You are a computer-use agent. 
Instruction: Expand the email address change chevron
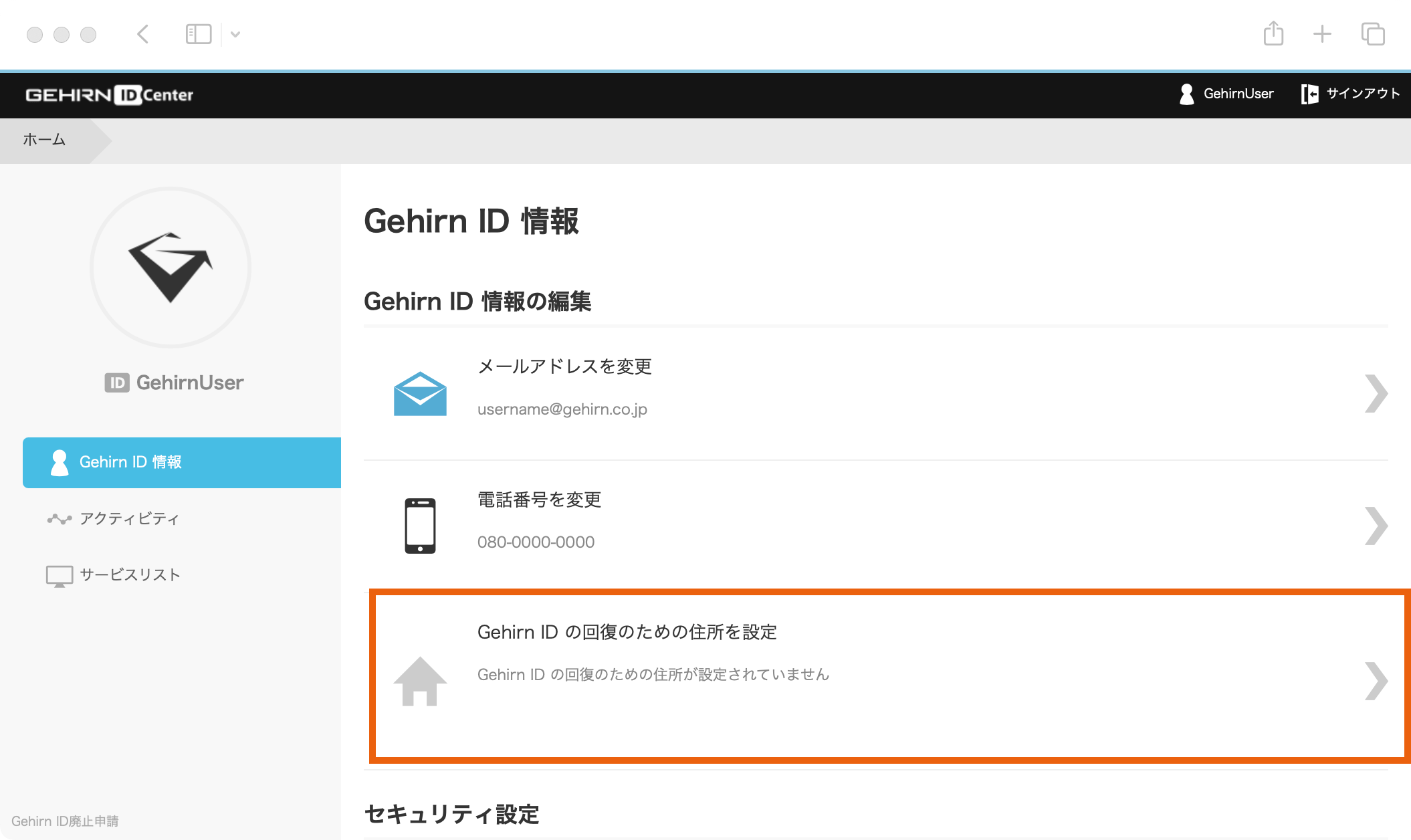click(1376, 394)
